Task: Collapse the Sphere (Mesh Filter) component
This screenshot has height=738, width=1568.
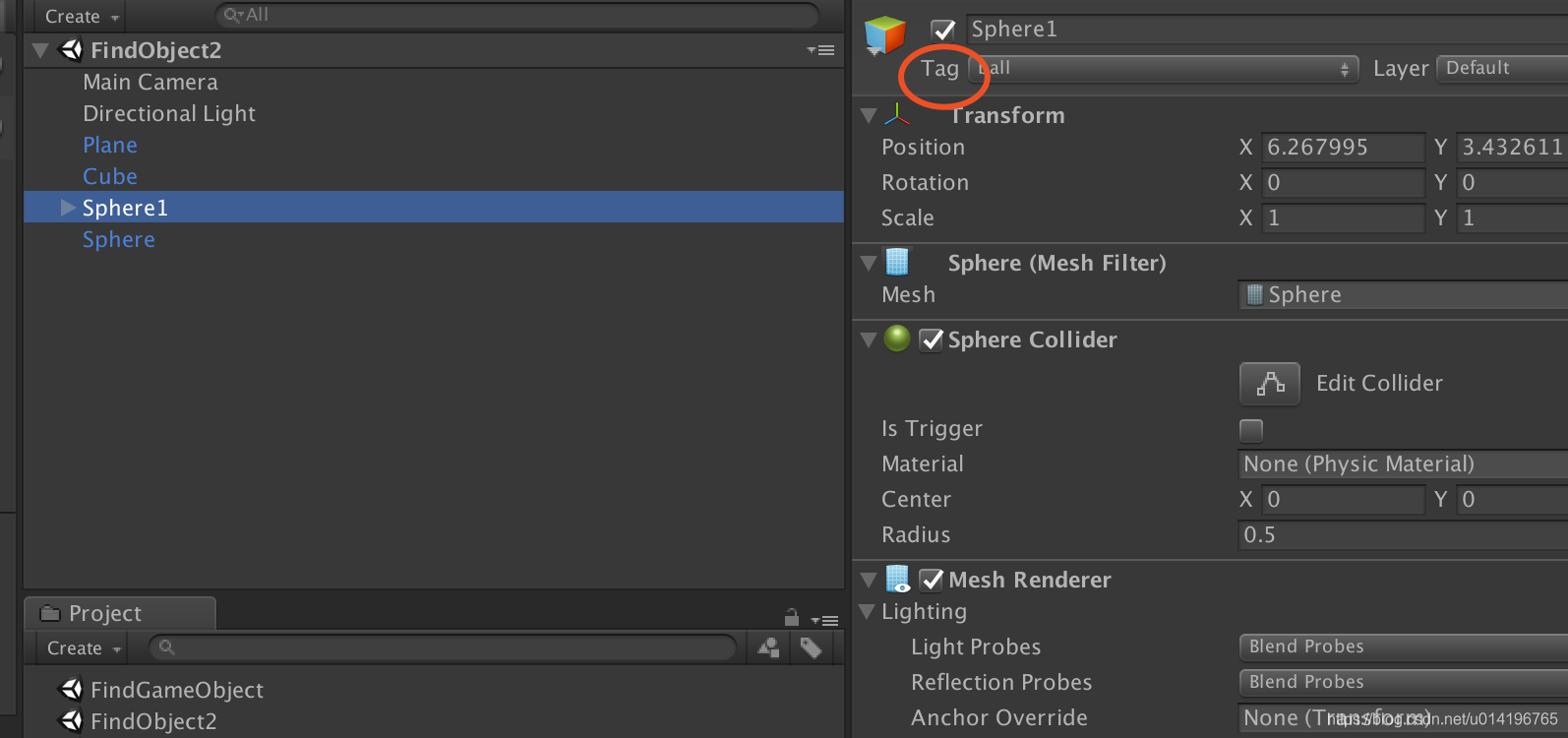Action: point(869,263)
